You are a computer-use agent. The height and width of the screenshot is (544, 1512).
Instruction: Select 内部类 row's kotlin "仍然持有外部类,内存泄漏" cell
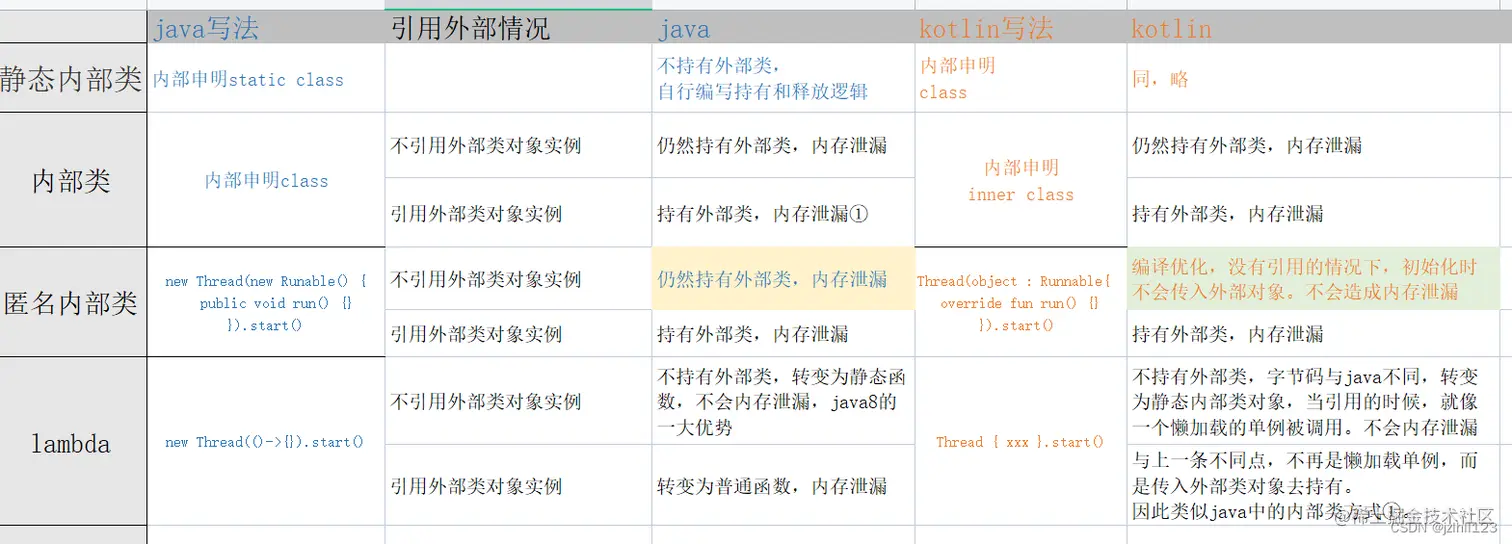tap(1313, 145)
